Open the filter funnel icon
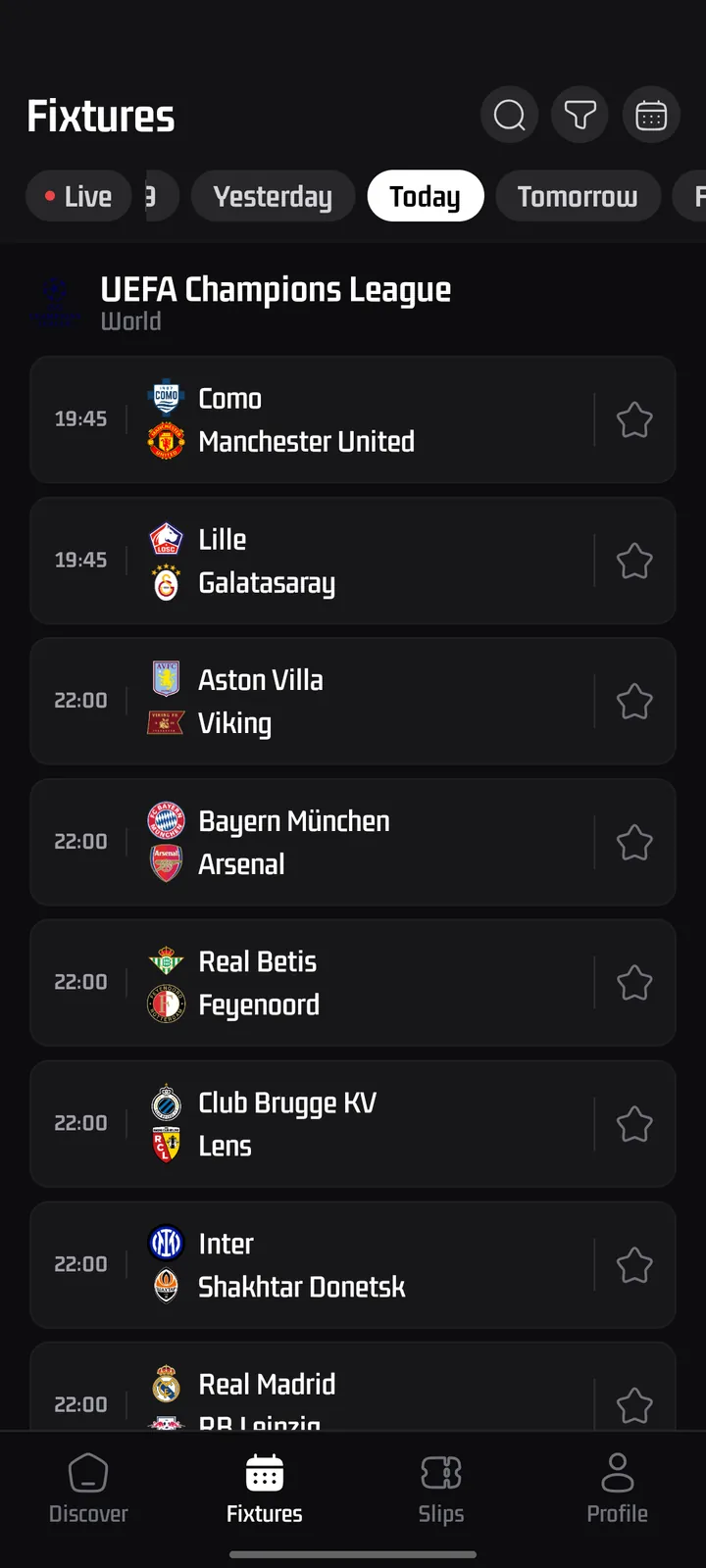Viewport: 706px width, 1568px height. (580, 116)
